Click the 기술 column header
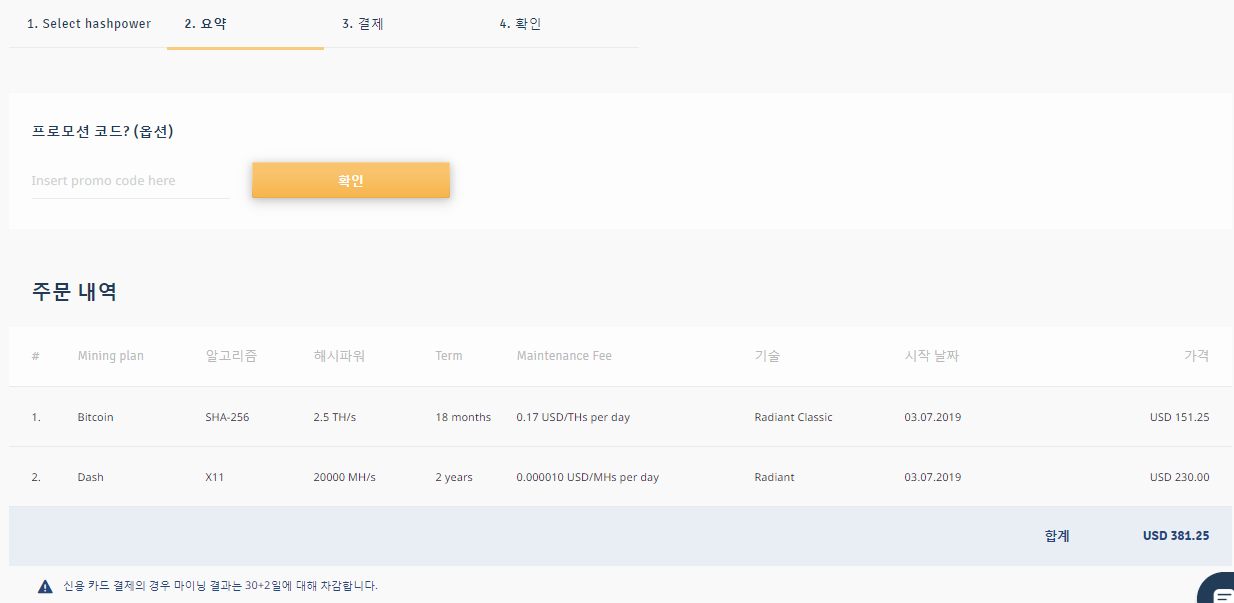 (767, 356)
